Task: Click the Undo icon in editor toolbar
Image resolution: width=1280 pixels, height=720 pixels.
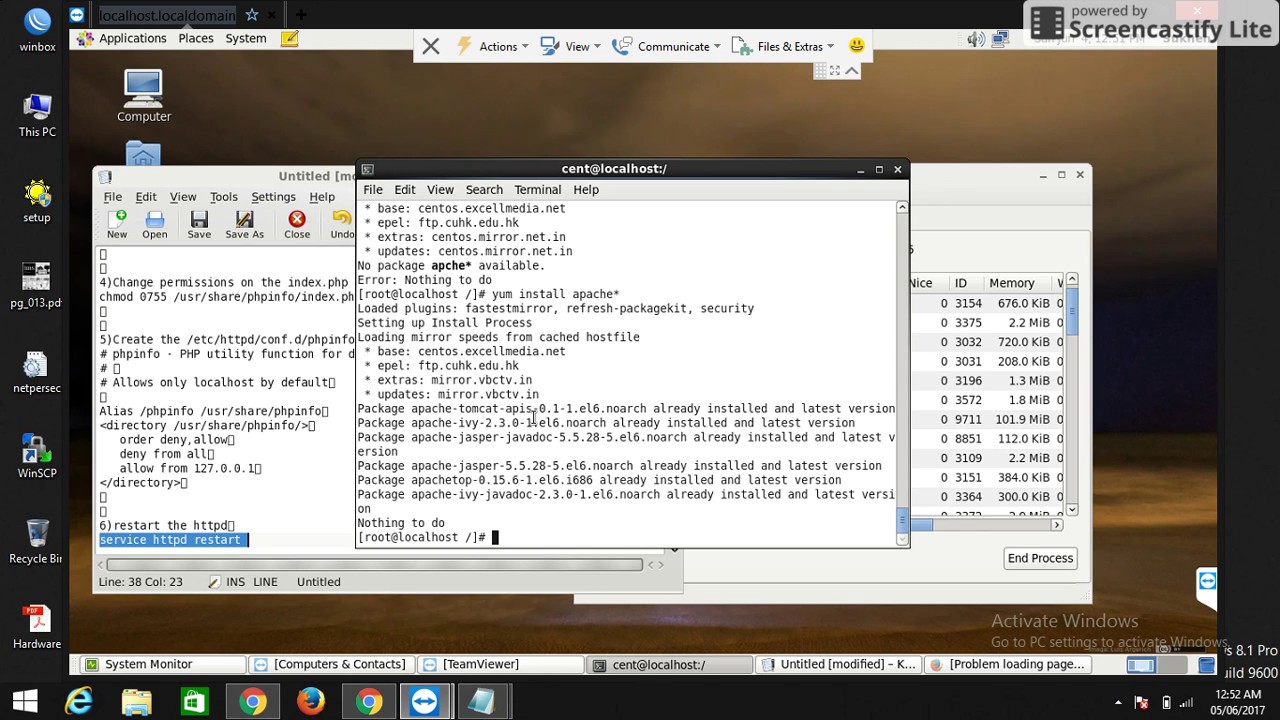Action: [342, 224]
